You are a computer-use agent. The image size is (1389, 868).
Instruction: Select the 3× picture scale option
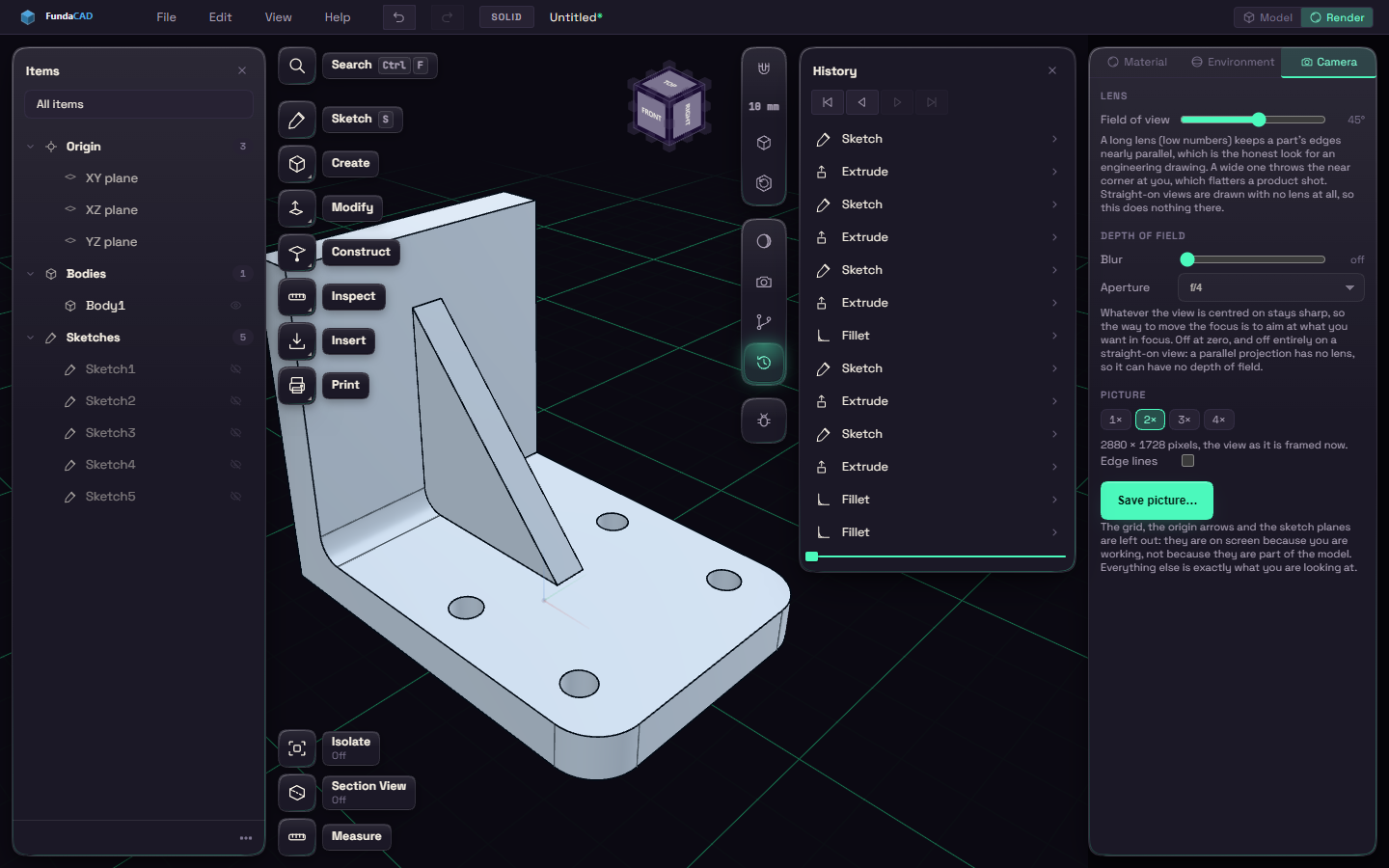[1185, 420]
